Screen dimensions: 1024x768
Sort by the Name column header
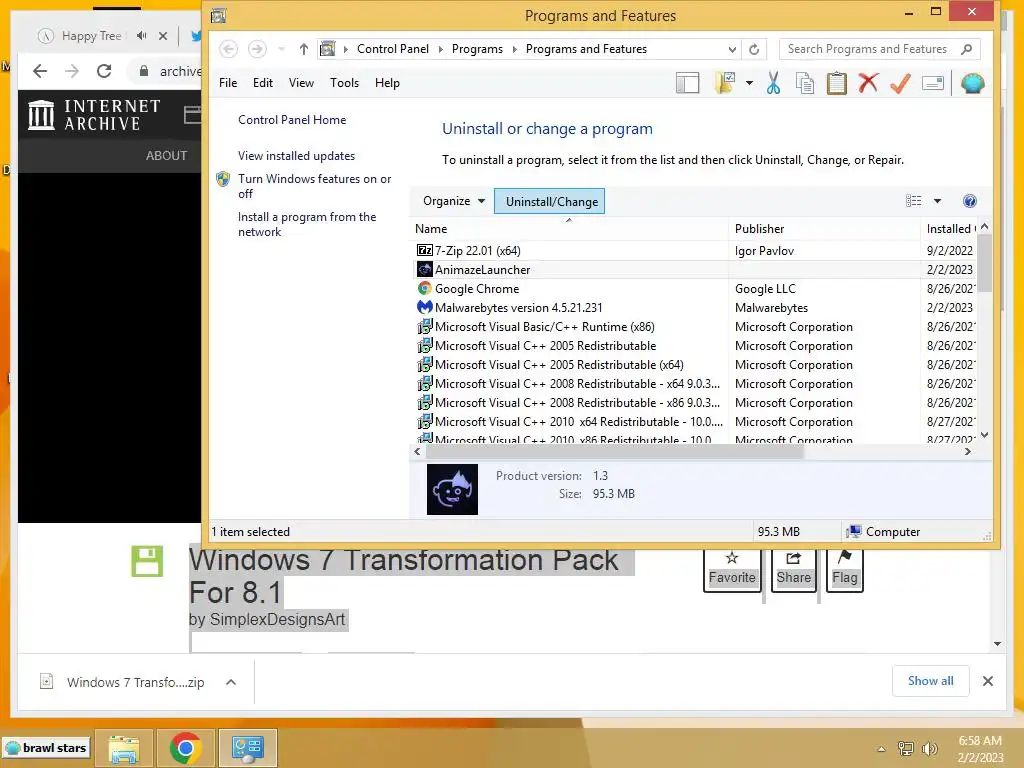[x=568, y=229]
